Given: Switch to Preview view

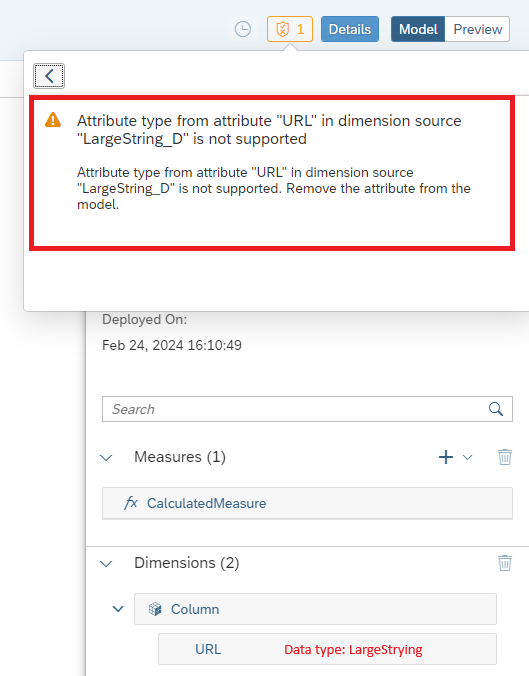Looking at the screenshot, I should pos(477,29).
